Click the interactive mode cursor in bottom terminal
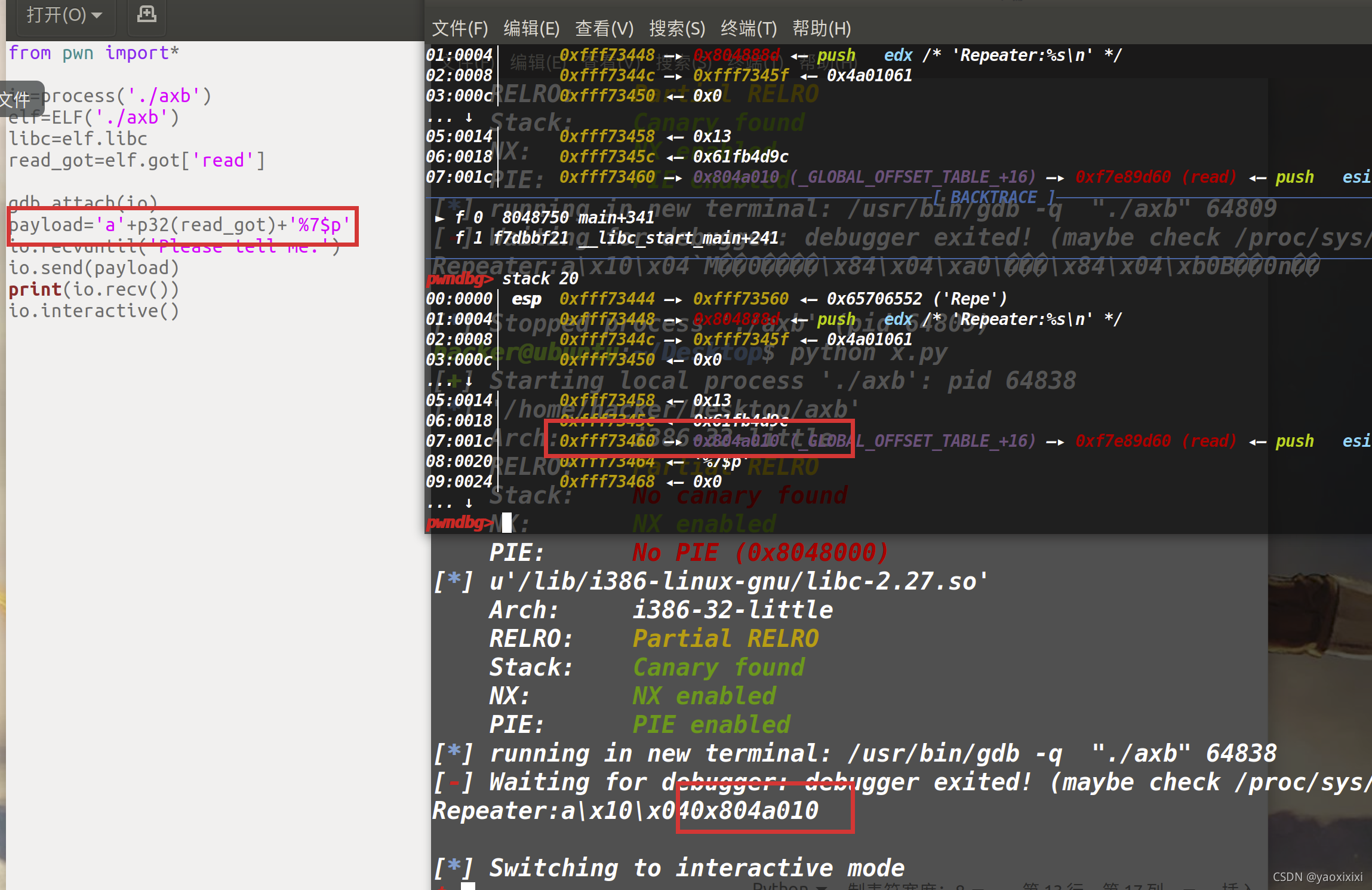Viewport: 1372px width, 890px height. point(468,886)
